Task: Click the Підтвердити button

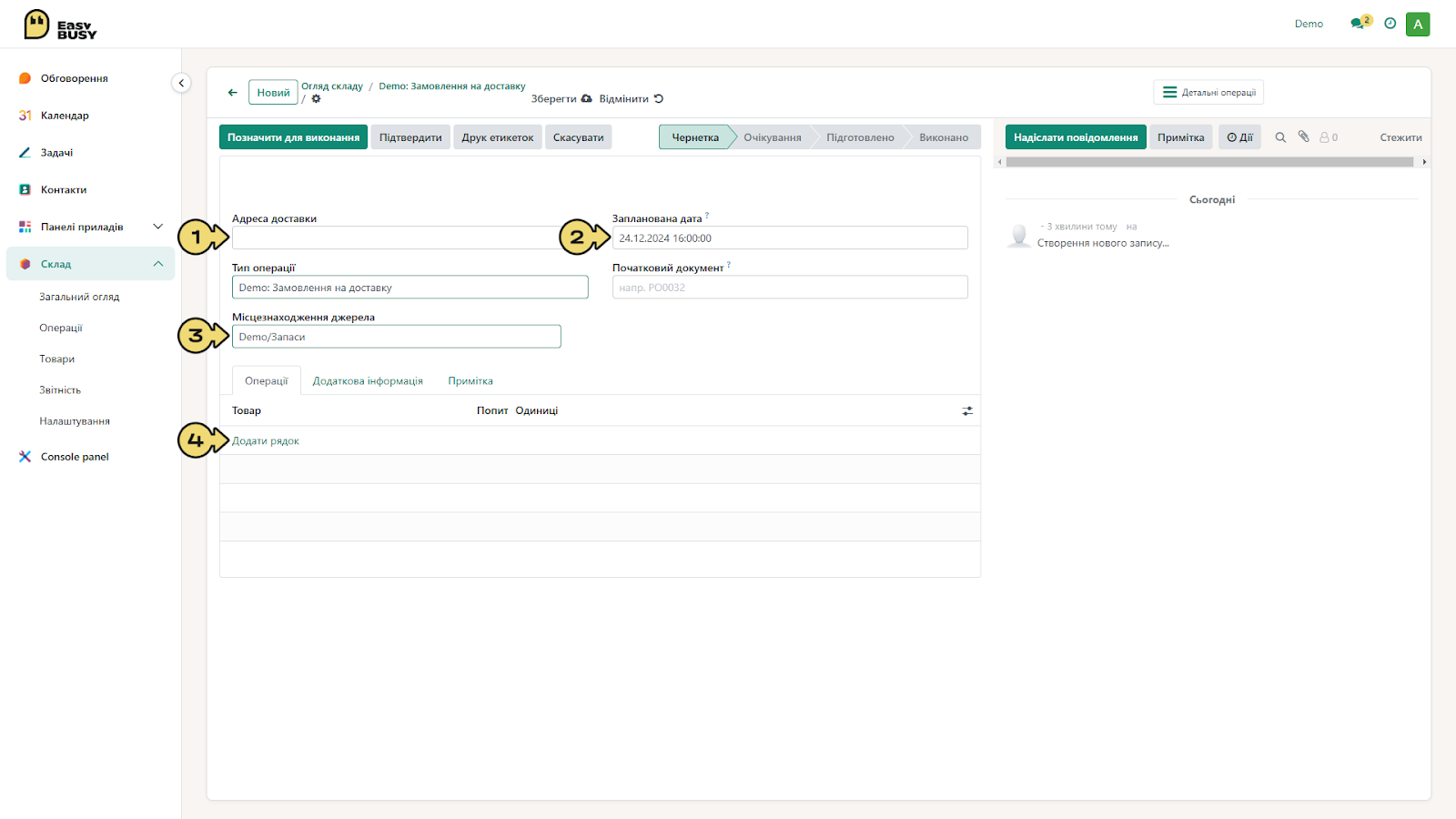Action: point(410,137)
